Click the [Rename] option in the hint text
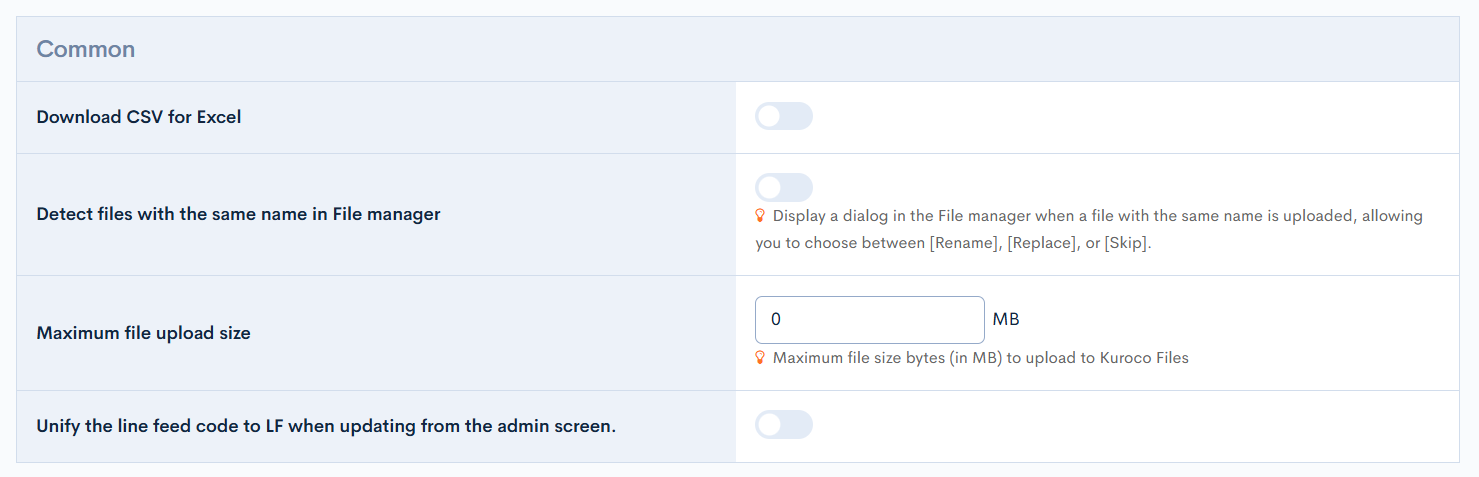Image resolution: width=1479 pixels, height=477 pixels. 964,243
